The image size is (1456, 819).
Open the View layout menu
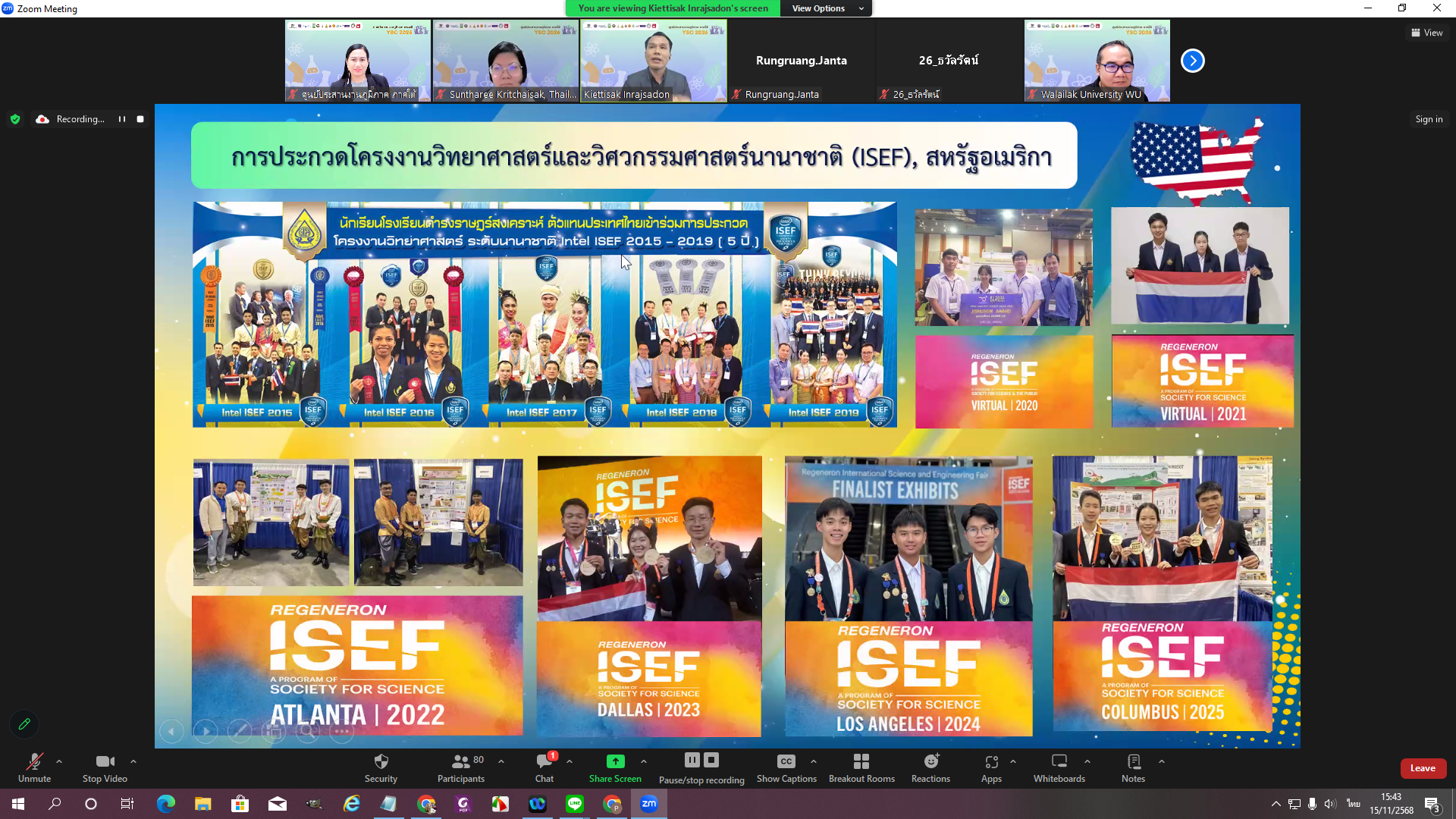(x=1426, y=33)
